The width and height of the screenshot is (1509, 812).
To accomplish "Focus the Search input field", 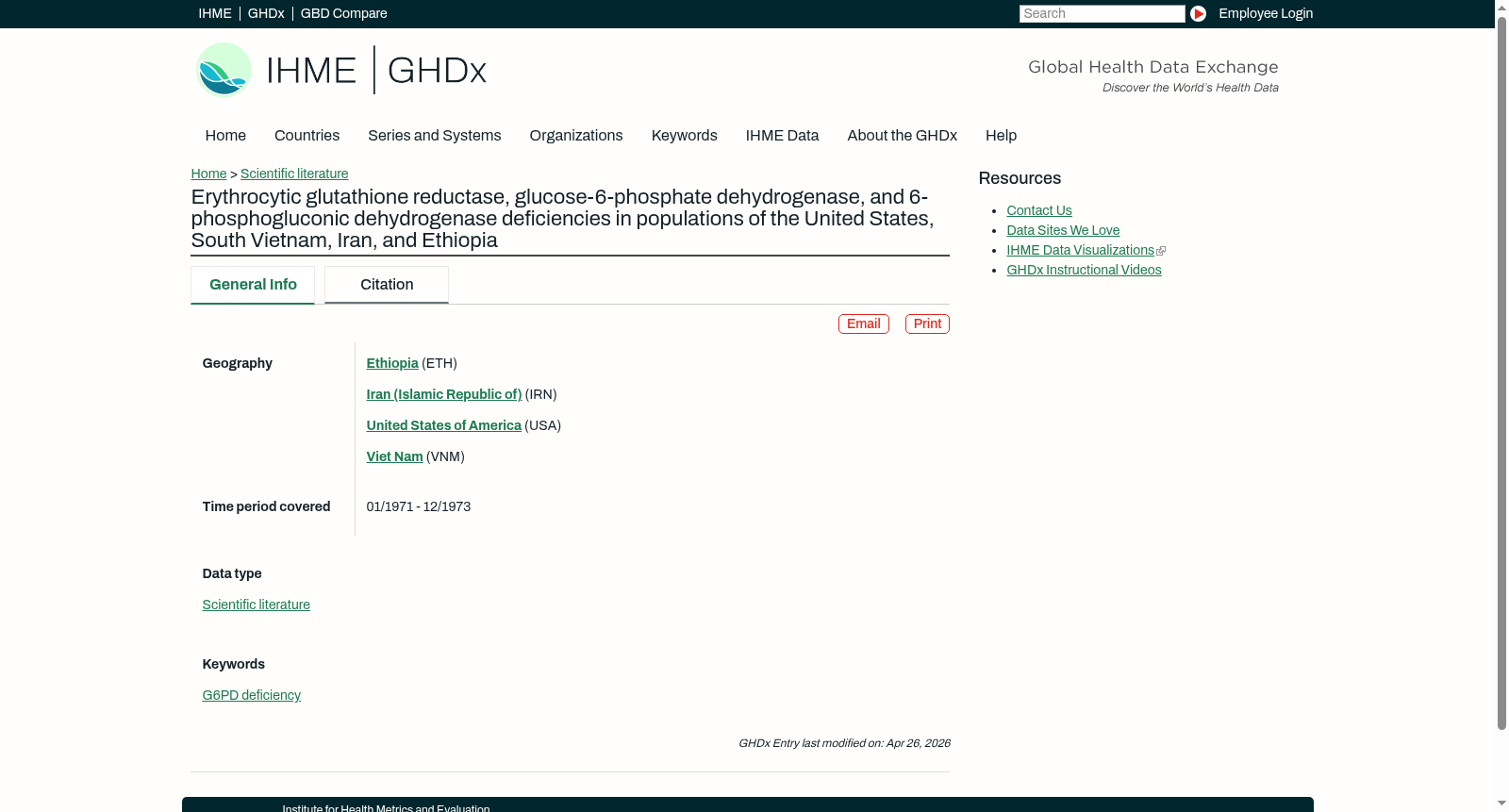I will pyautogui.click(x=1102, y=13).
